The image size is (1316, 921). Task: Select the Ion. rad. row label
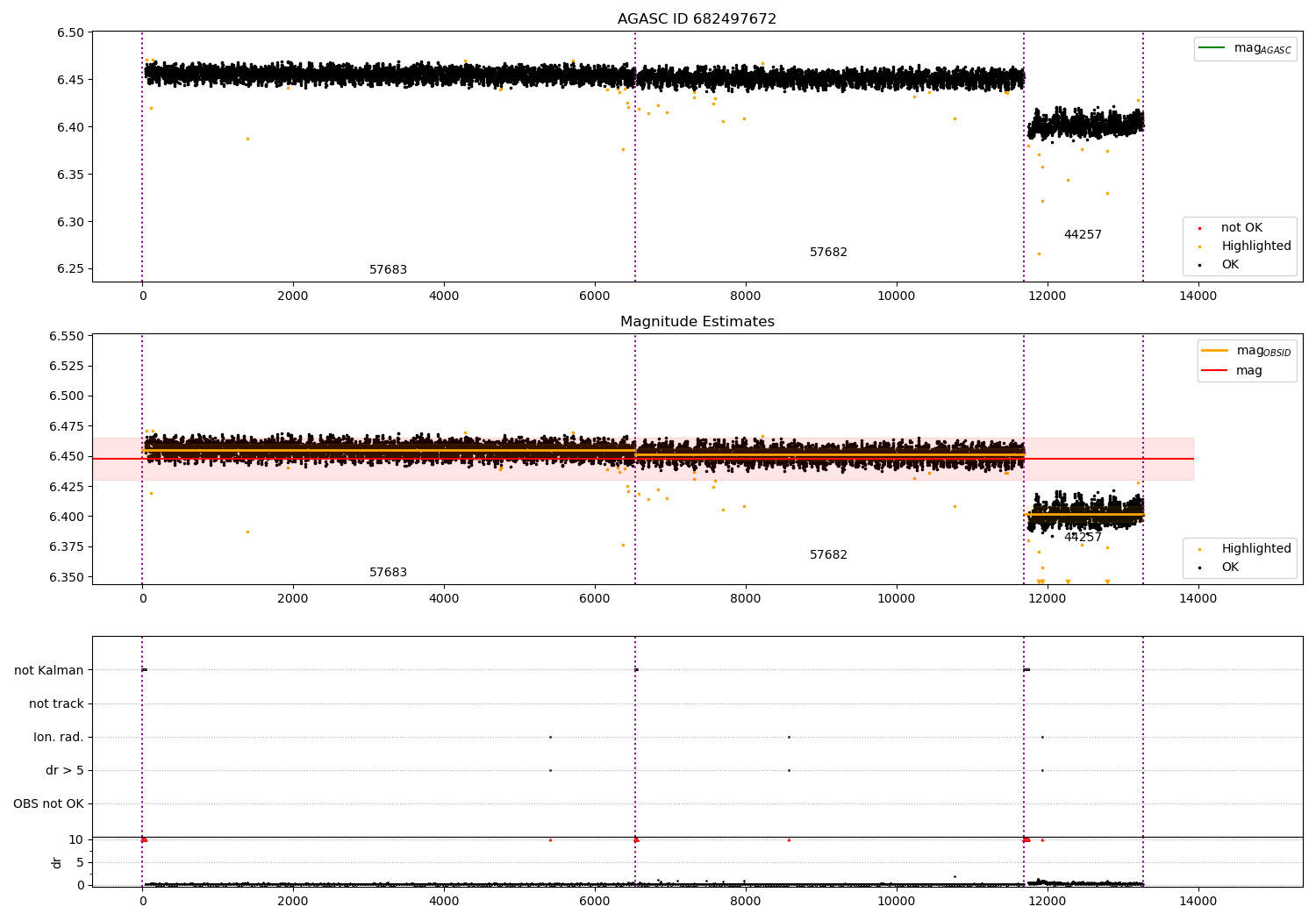59,738
